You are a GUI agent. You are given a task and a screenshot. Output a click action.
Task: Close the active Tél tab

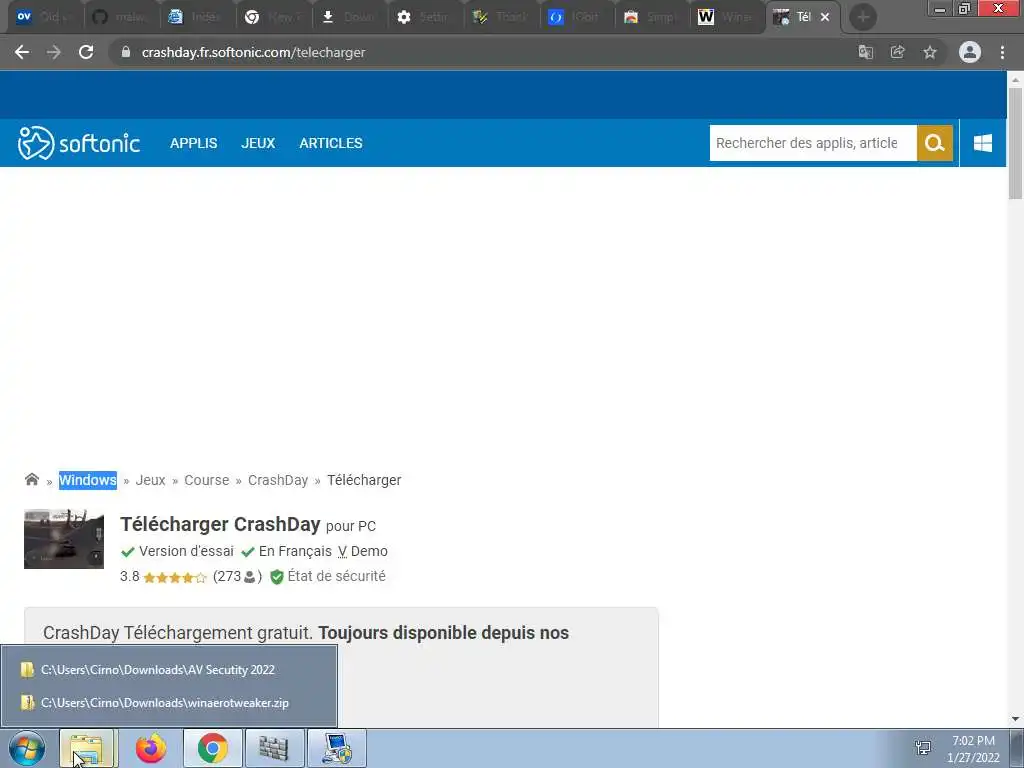pyautogui.click(x=825, y=17)
